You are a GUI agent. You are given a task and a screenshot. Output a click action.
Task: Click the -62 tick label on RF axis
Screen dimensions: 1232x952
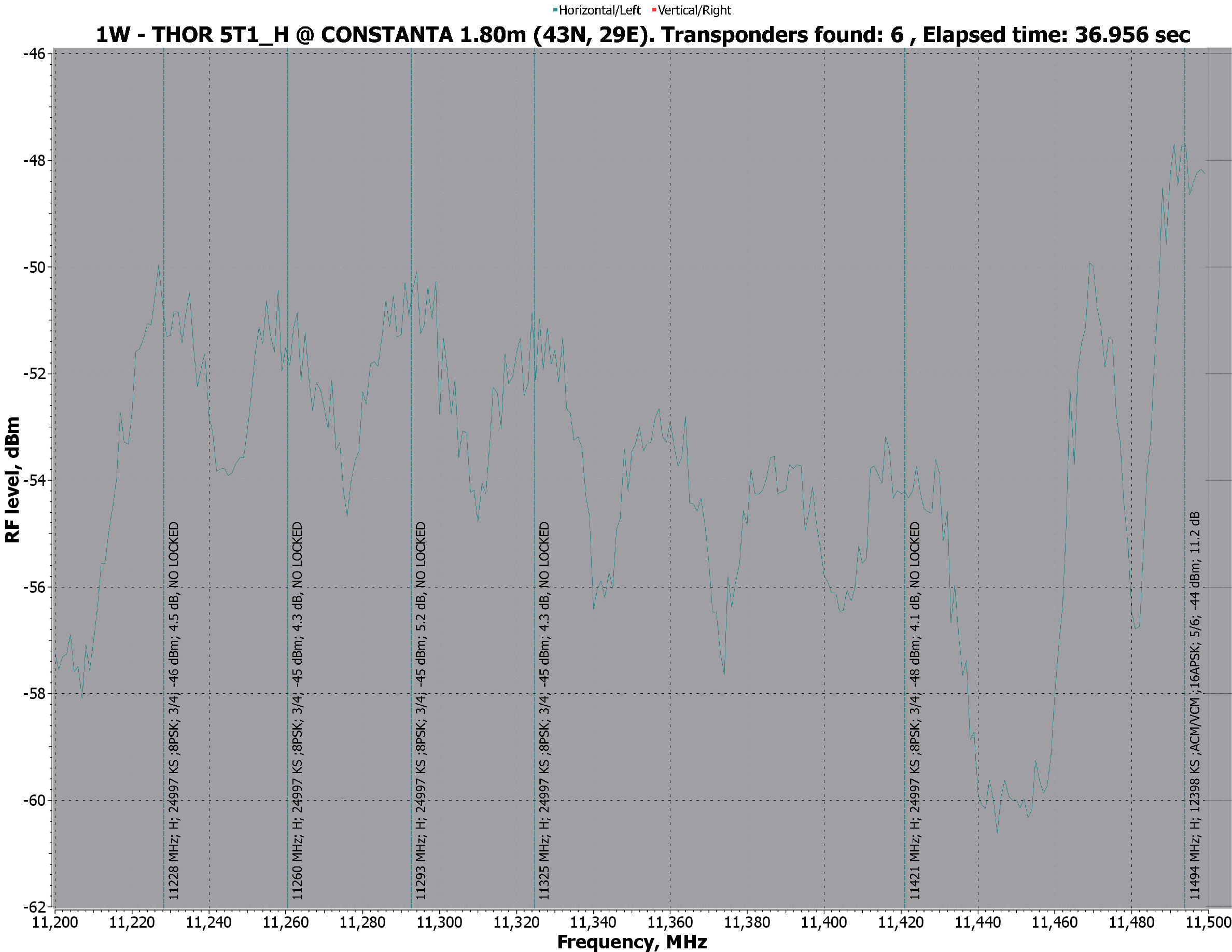pyautogui.click(x=34, y=907)
